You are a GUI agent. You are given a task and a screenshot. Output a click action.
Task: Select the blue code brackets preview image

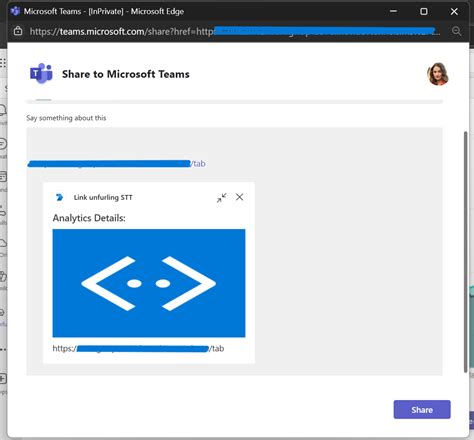pos(149,283)
